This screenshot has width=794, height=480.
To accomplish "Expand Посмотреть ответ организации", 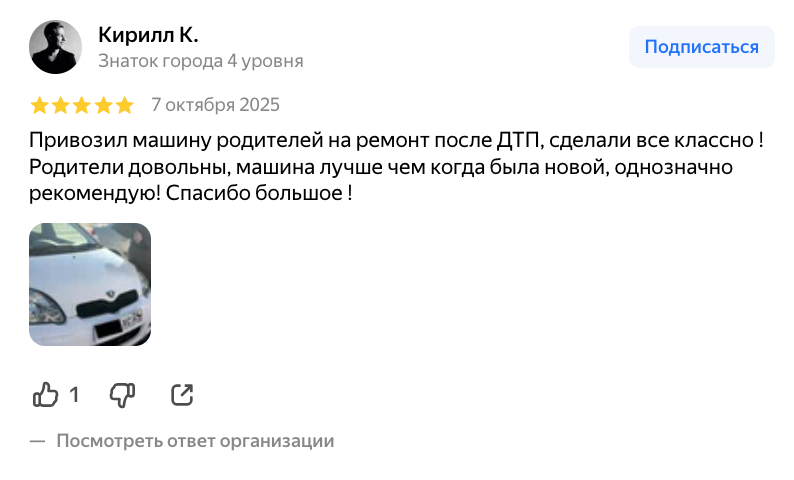I will tap(195, 441).
